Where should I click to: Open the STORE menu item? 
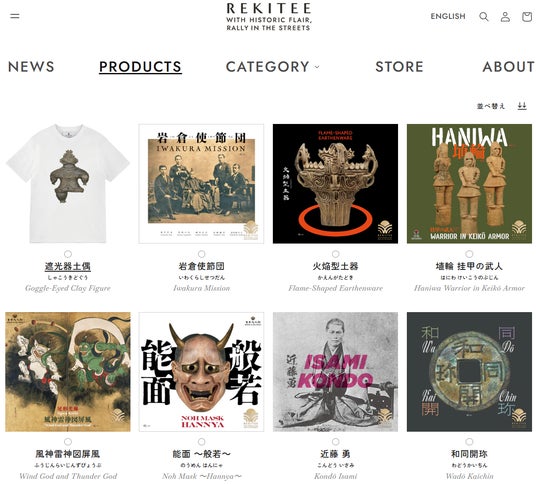pos(399,67)
